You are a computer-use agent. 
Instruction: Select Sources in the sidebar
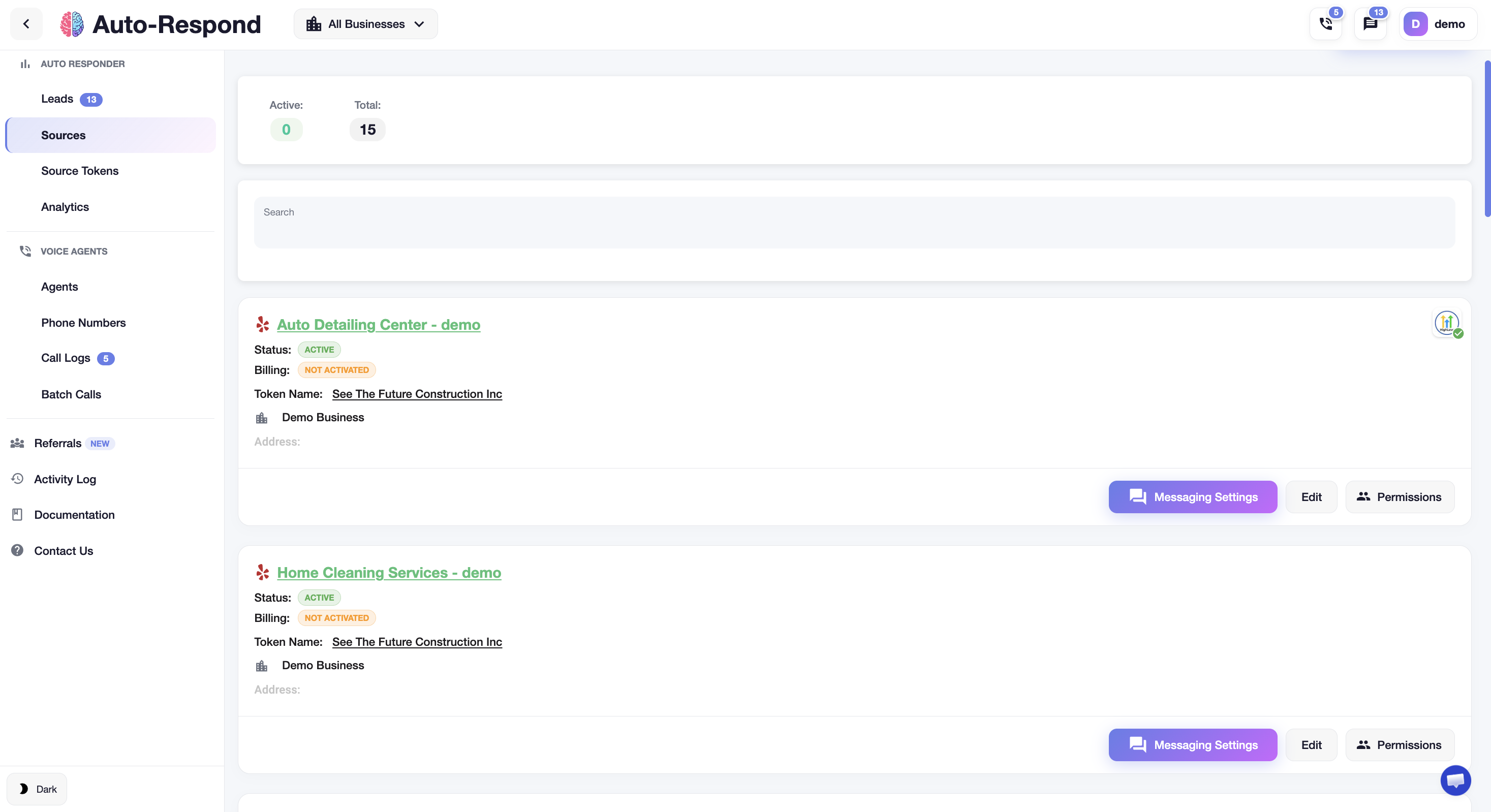coord(110,135)
